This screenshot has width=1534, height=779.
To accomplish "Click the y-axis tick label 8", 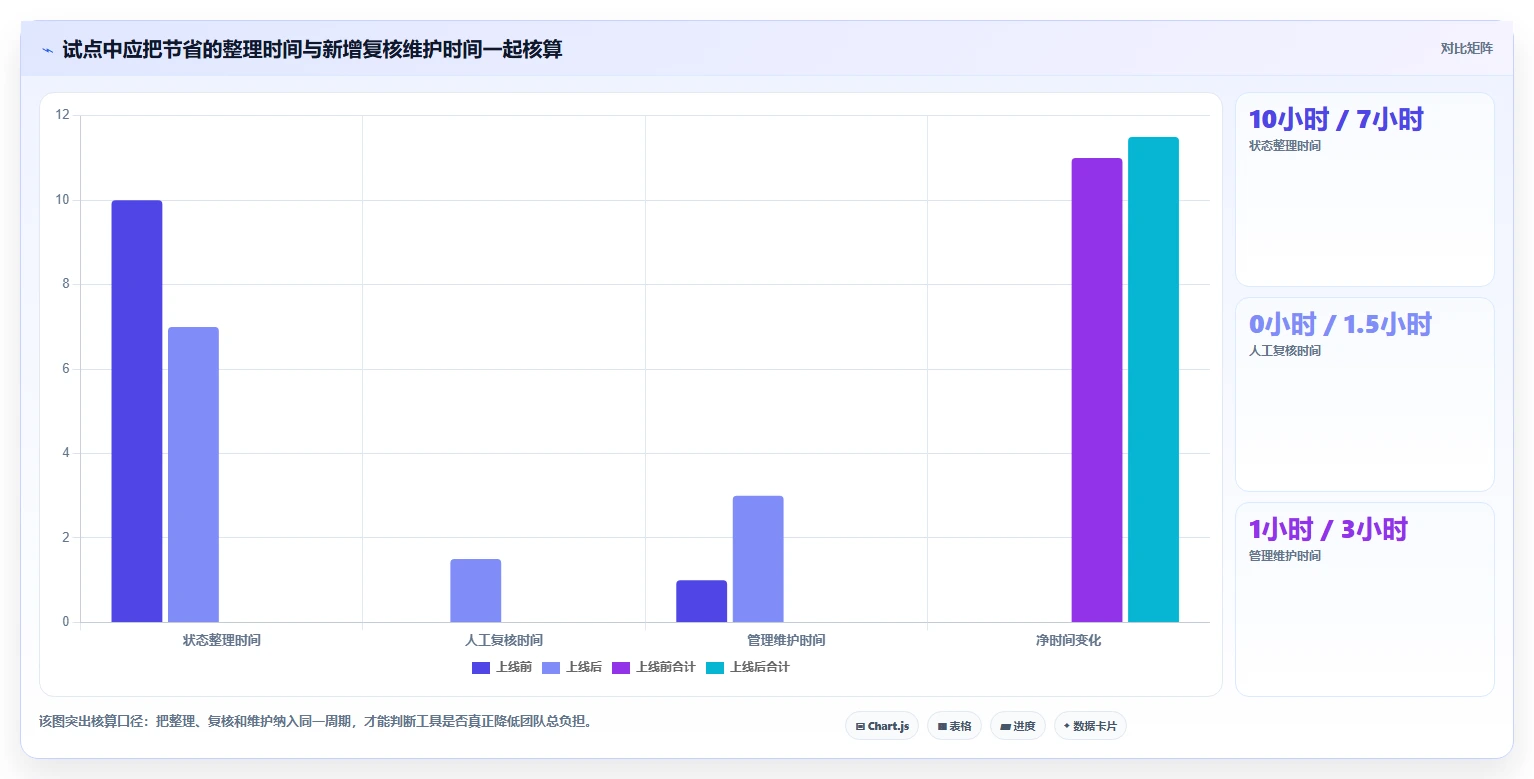I will (66, 284).
